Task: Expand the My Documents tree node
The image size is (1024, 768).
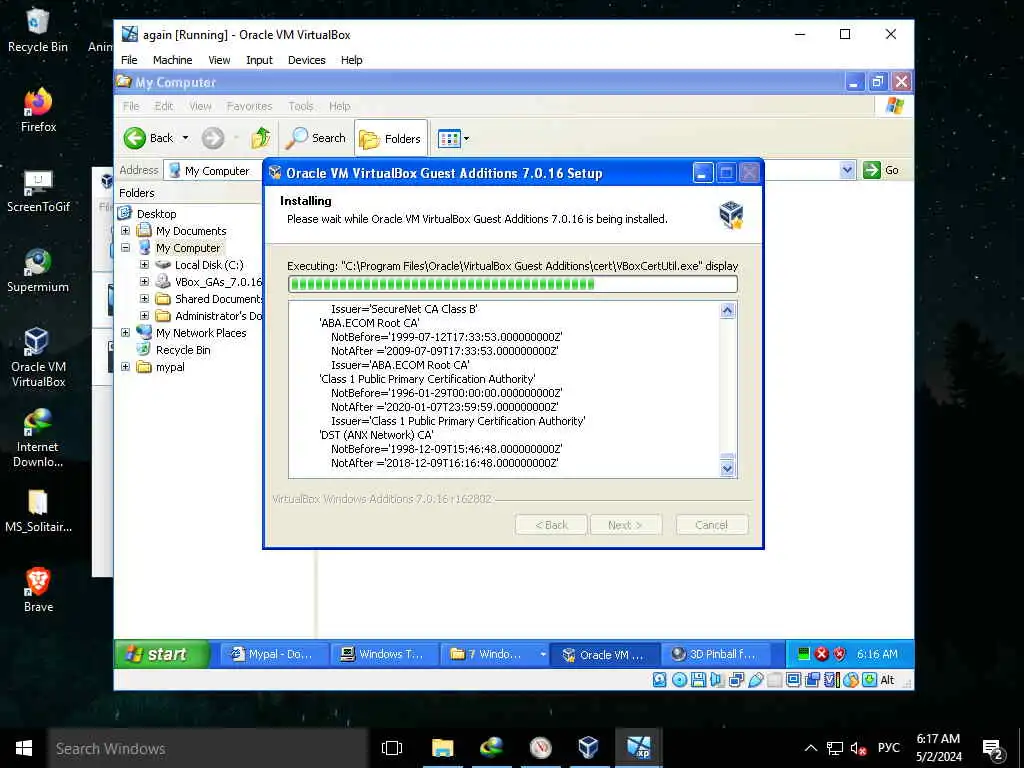Action: point(125,231)
